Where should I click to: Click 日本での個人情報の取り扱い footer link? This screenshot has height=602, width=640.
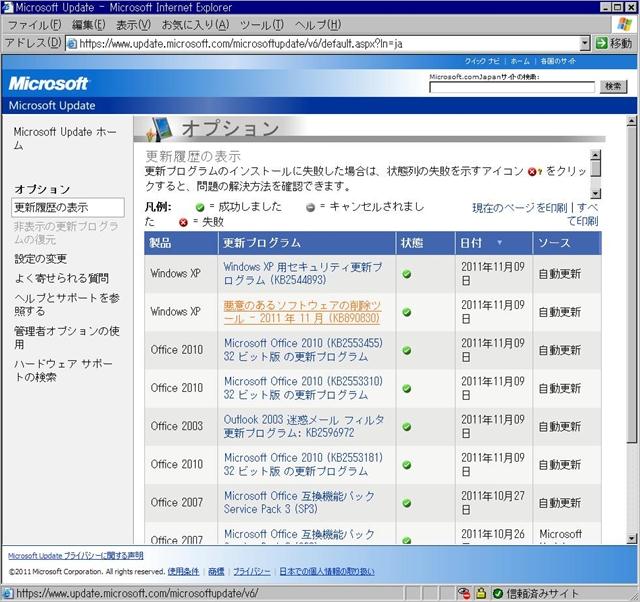tap(327, 571)
